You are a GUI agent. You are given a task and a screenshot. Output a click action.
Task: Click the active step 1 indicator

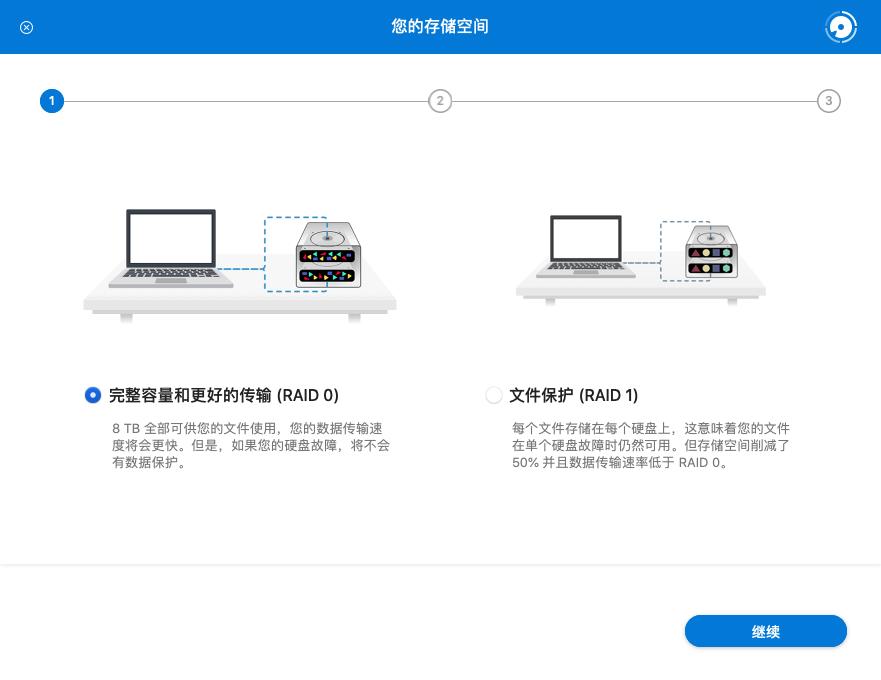click(x=51, y=101)
